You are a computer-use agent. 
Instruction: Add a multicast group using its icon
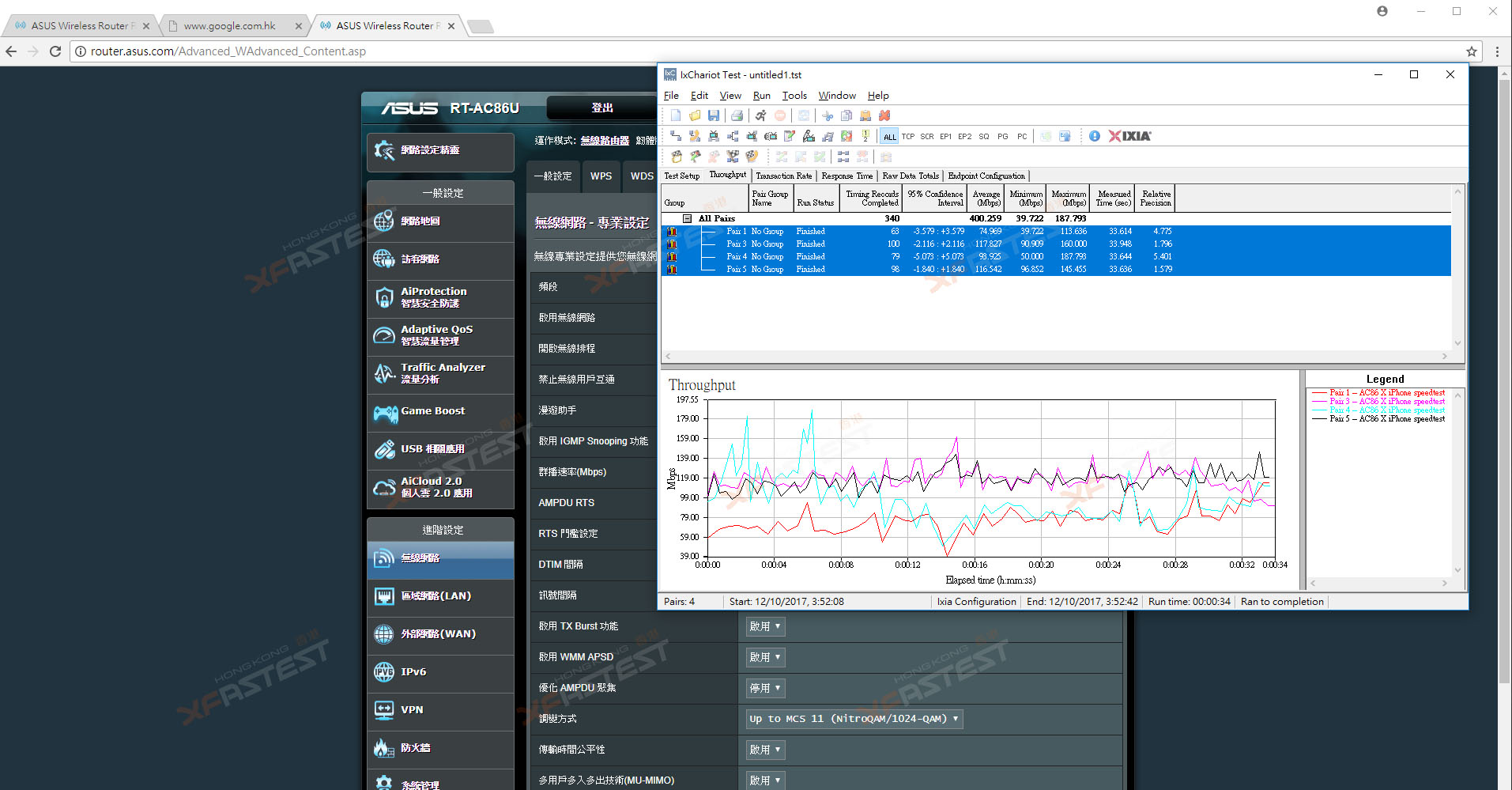pyautogui.click(x=733, y=136)
